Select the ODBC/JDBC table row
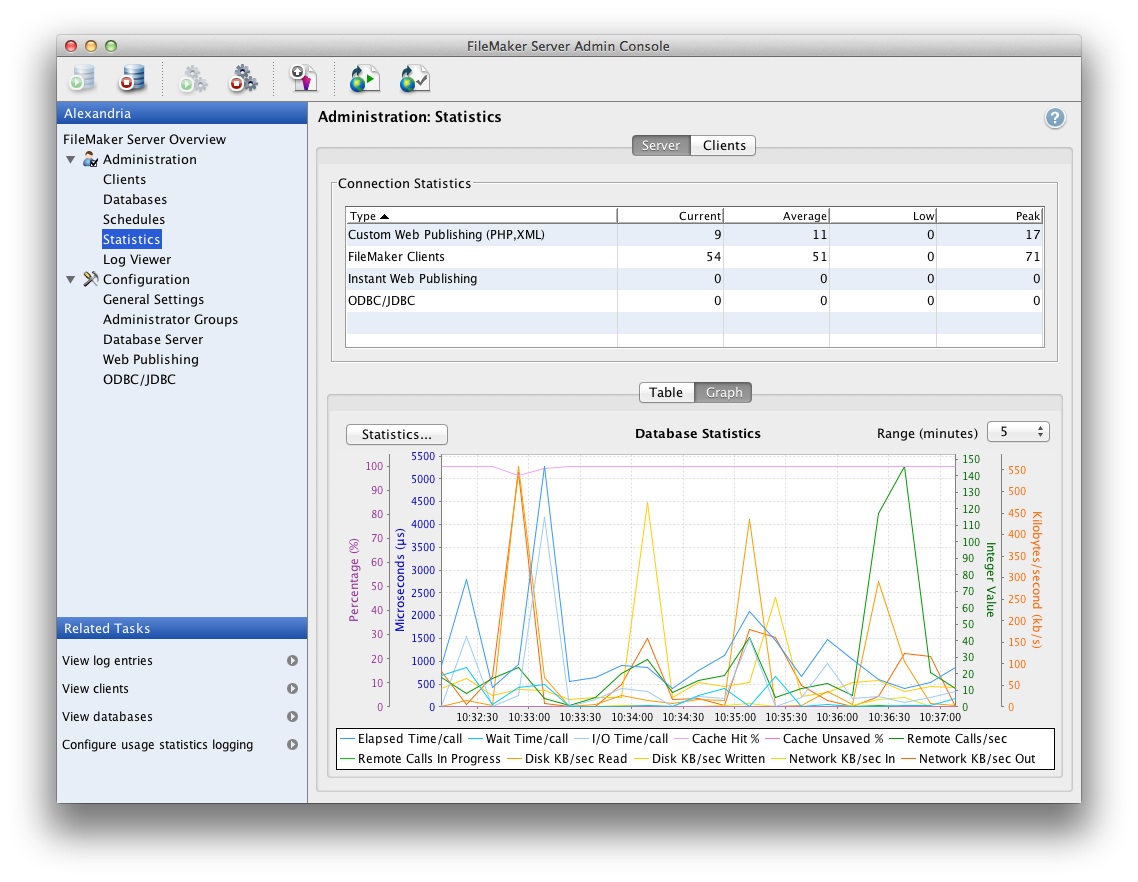 (695, 301)
